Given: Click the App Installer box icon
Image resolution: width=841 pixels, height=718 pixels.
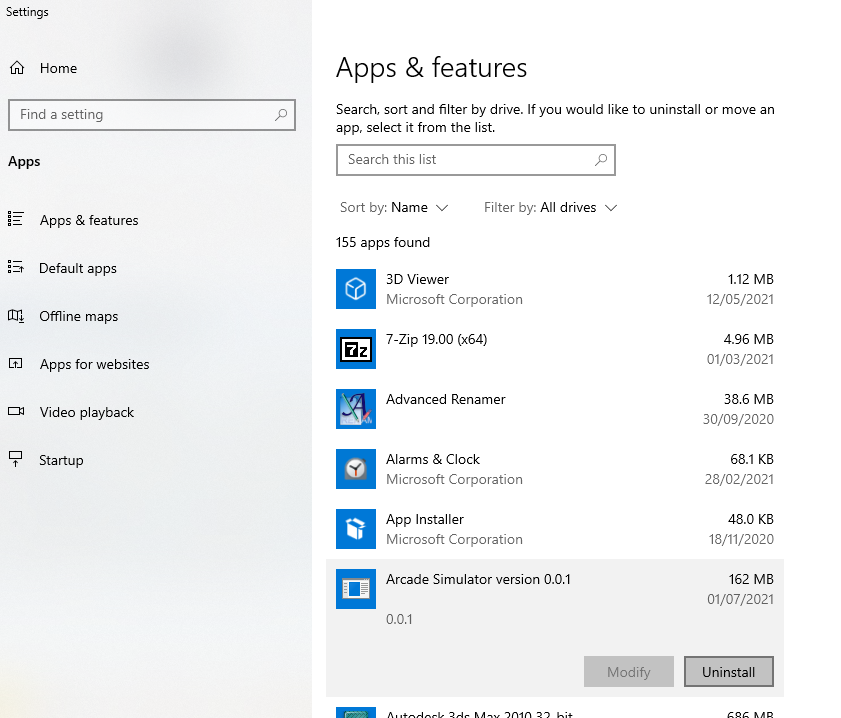Looking at the screenshot, I should point(356,529).
